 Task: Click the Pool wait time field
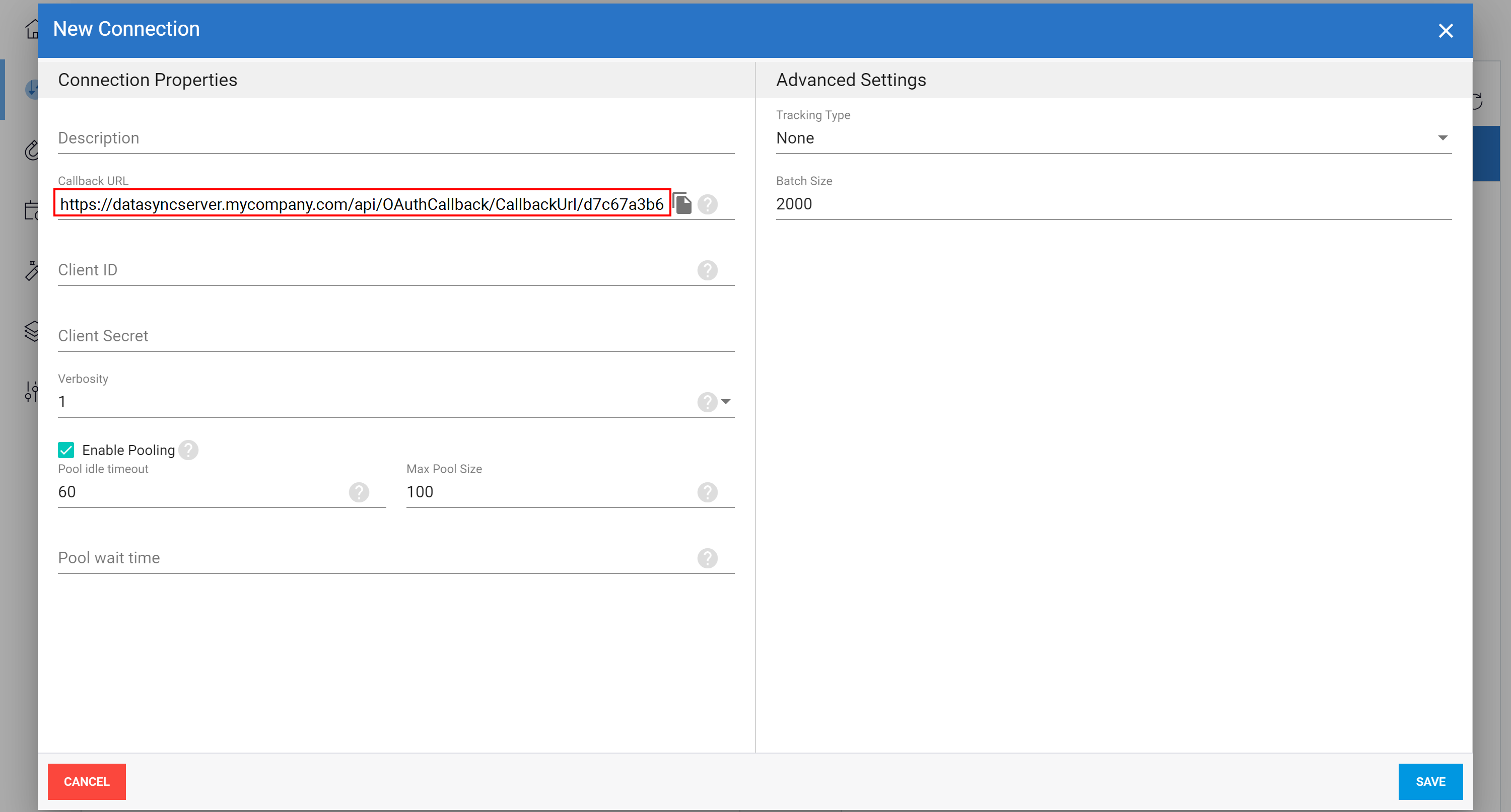point(375,558)
